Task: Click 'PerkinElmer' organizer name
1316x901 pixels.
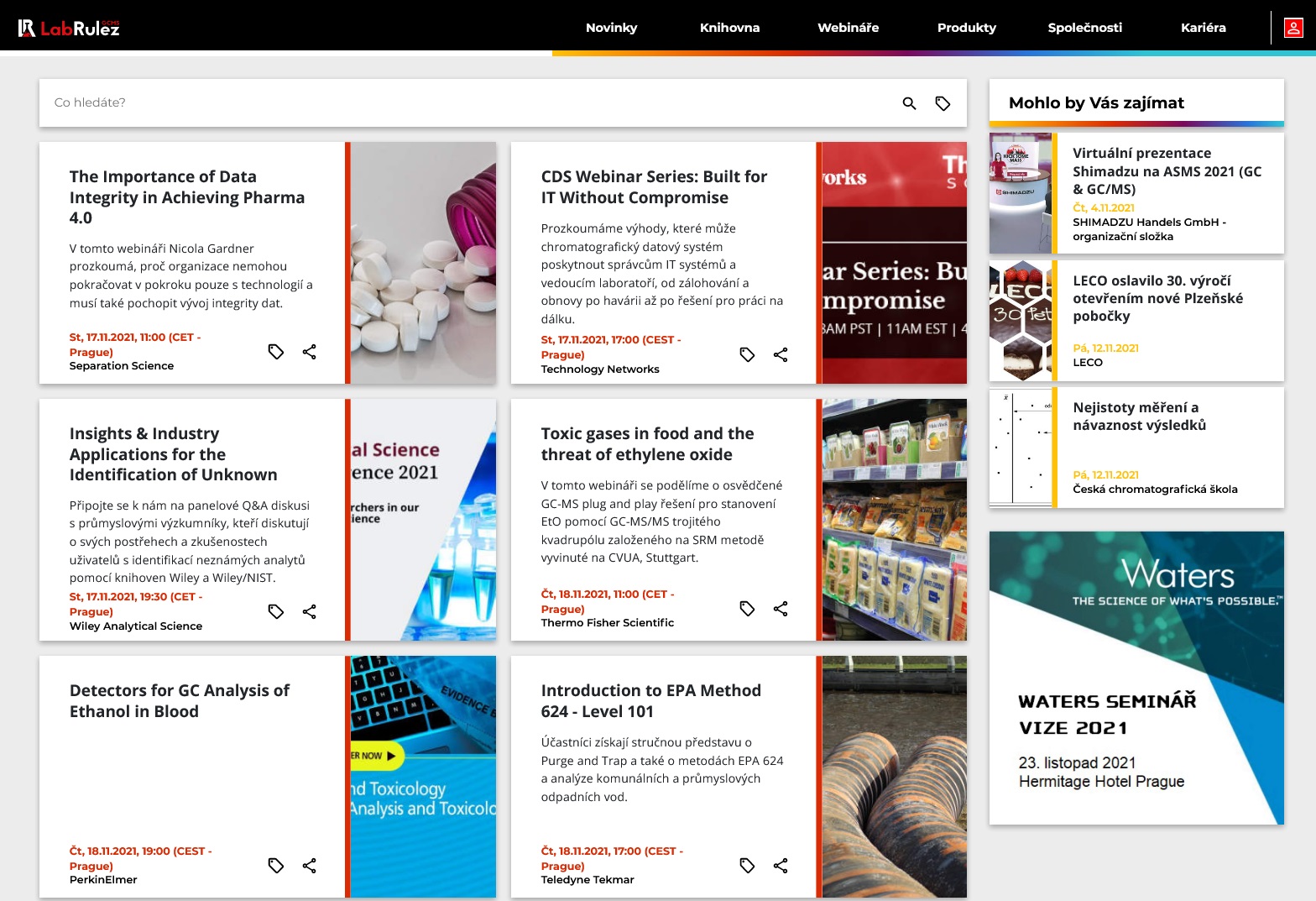Action: click(x=103, y=880)
